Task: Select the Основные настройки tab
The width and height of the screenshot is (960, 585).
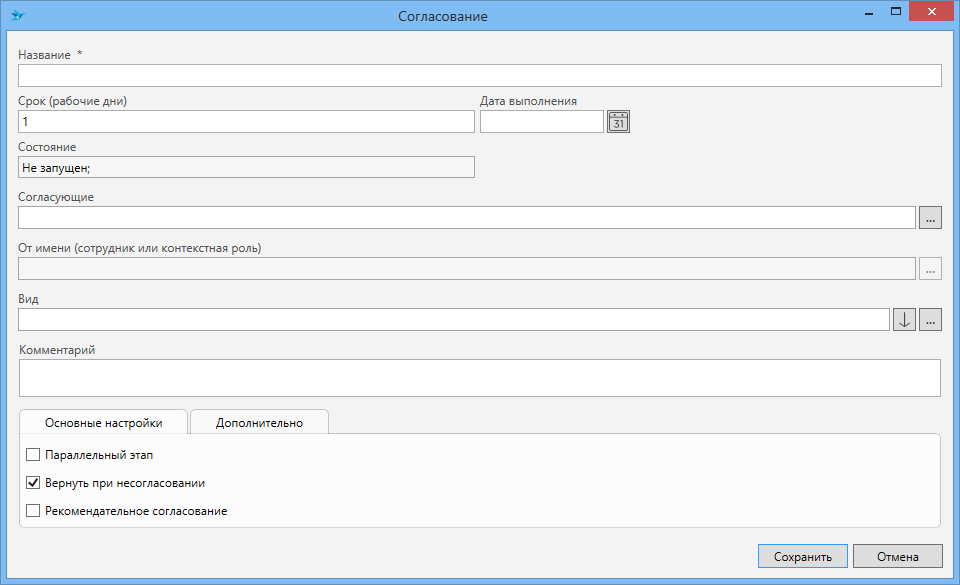Action: (104, 423)
